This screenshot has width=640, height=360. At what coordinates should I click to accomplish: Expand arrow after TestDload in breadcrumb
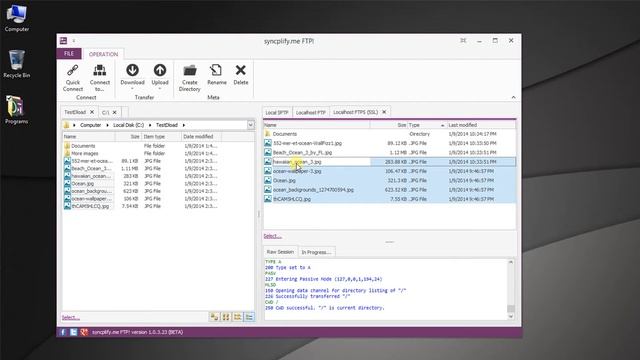(x=184, y=125)
